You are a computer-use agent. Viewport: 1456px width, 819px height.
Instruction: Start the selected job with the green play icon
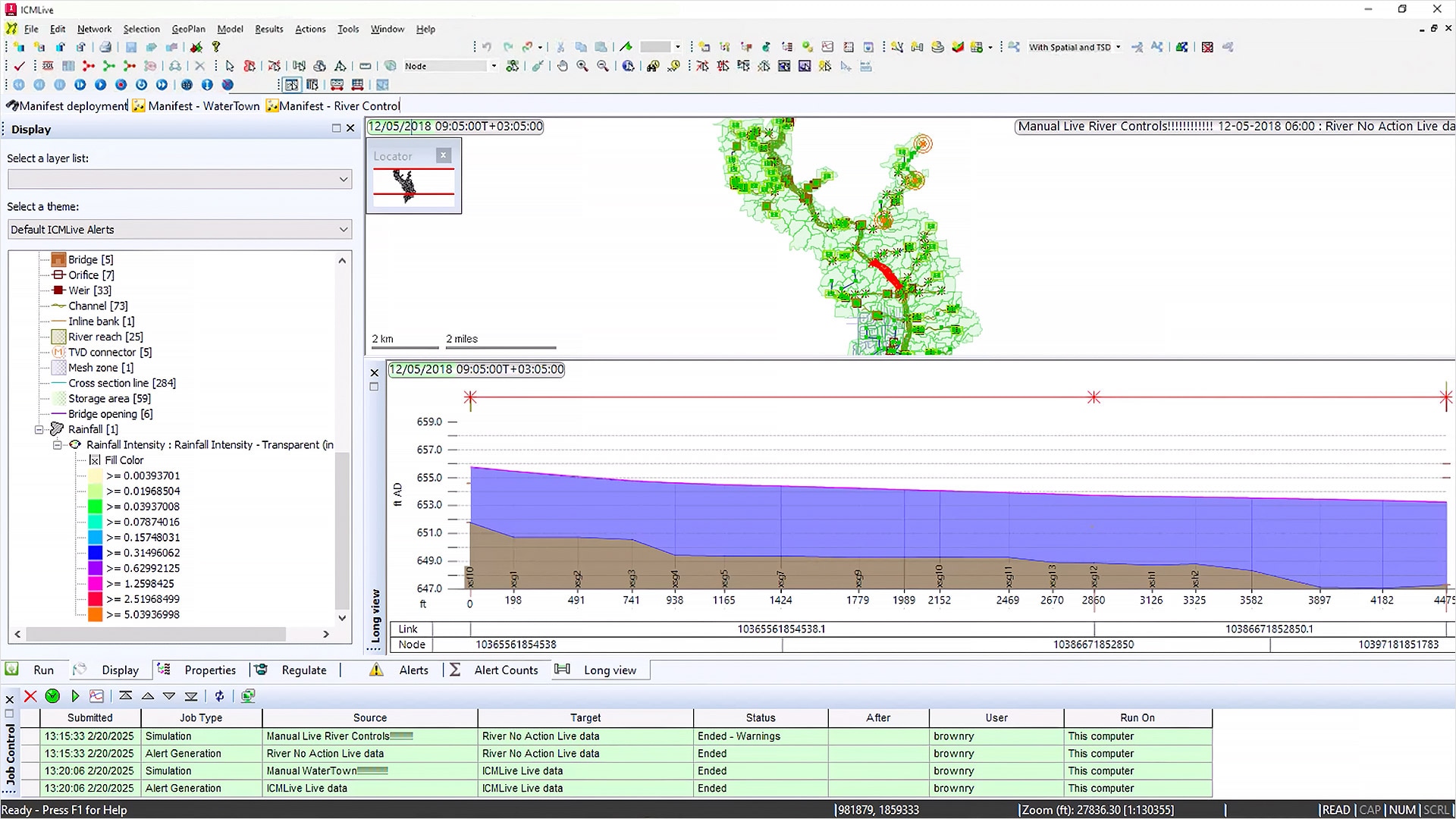75,695
